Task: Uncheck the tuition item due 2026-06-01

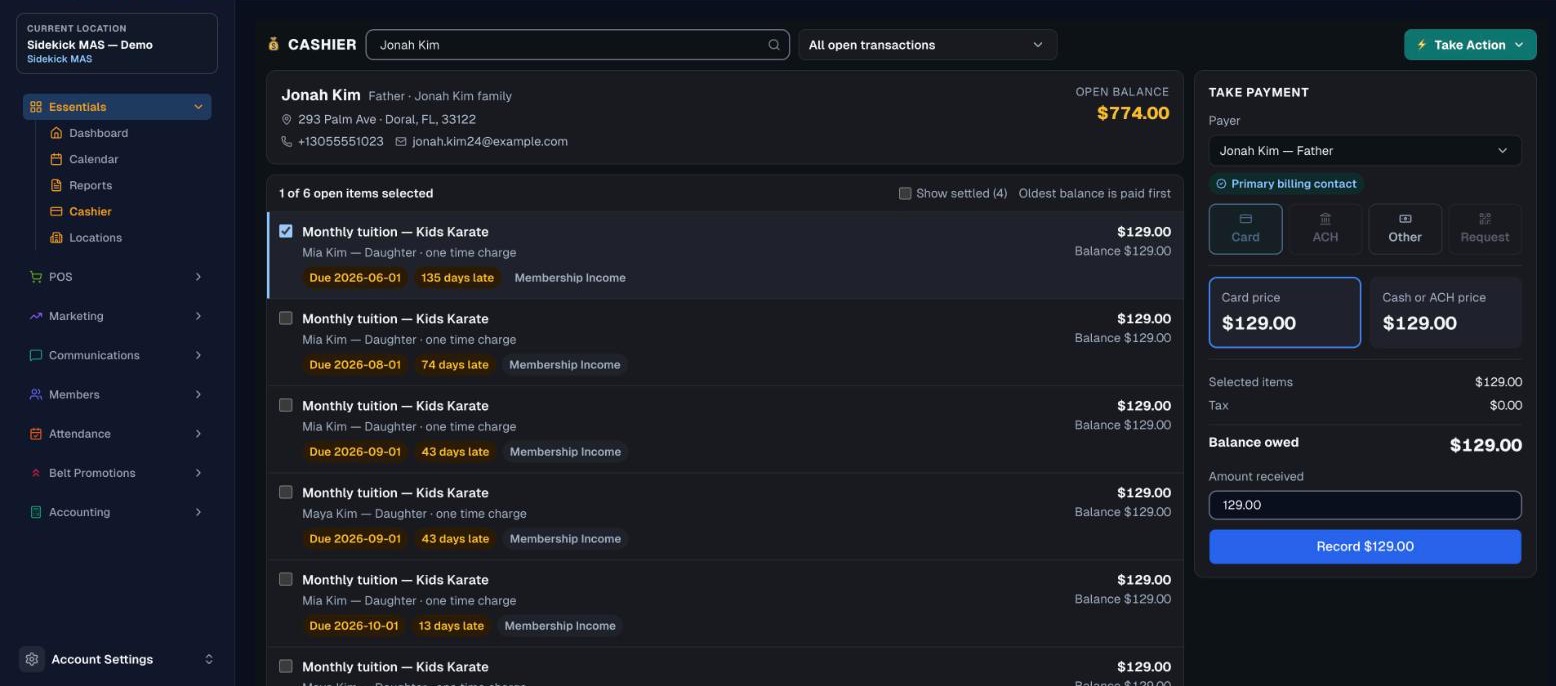Action: (x=286, y=231)
